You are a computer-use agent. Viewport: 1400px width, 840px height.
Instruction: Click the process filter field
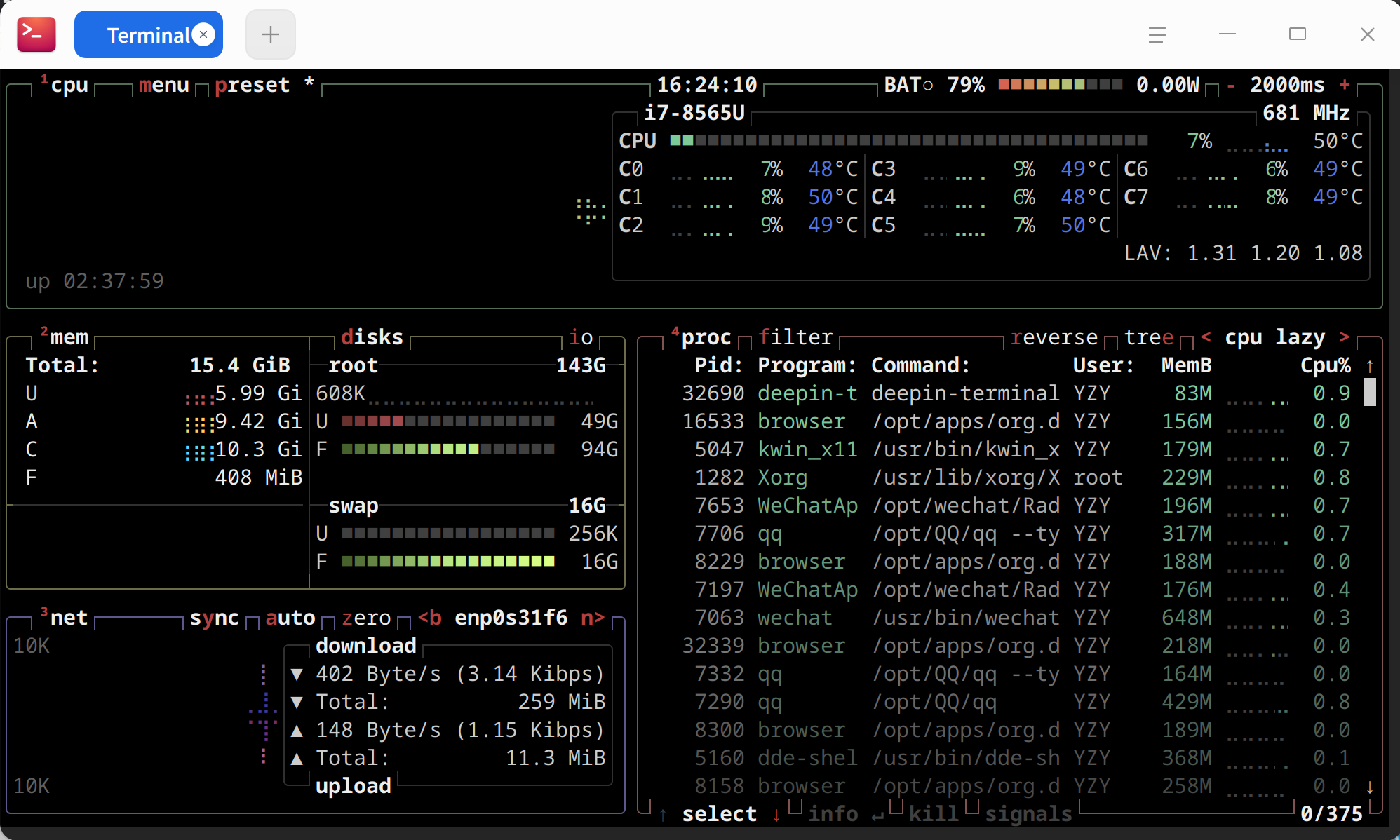[x=795, y=337]
